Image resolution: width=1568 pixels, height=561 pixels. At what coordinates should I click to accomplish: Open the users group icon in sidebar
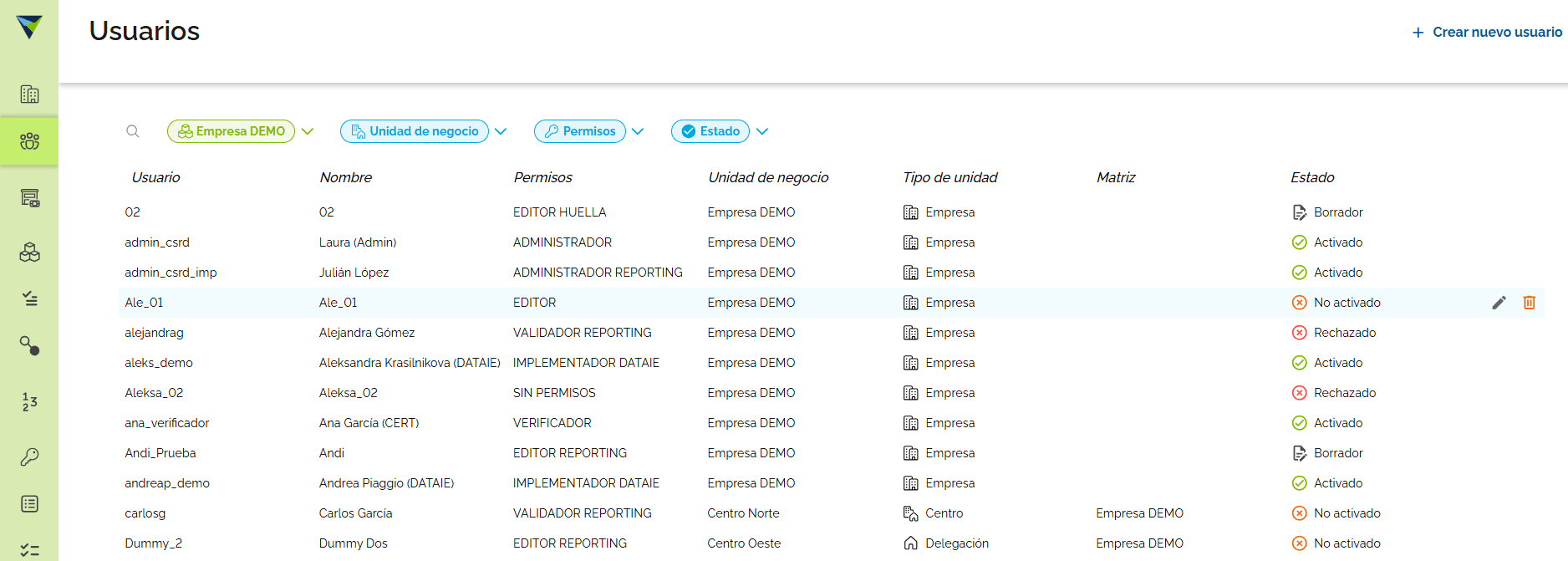pyautogui.click(x=29, y=141)
